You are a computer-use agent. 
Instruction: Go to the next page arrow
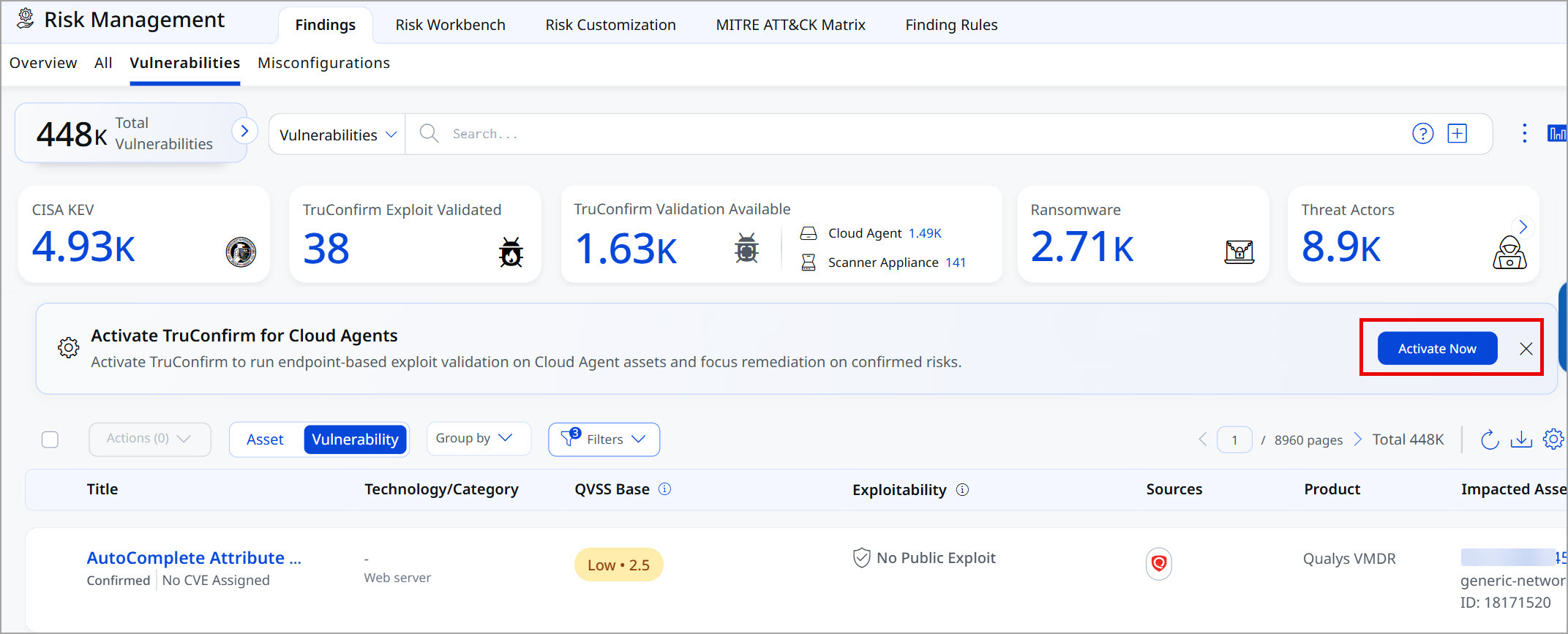click(1358, 439)
